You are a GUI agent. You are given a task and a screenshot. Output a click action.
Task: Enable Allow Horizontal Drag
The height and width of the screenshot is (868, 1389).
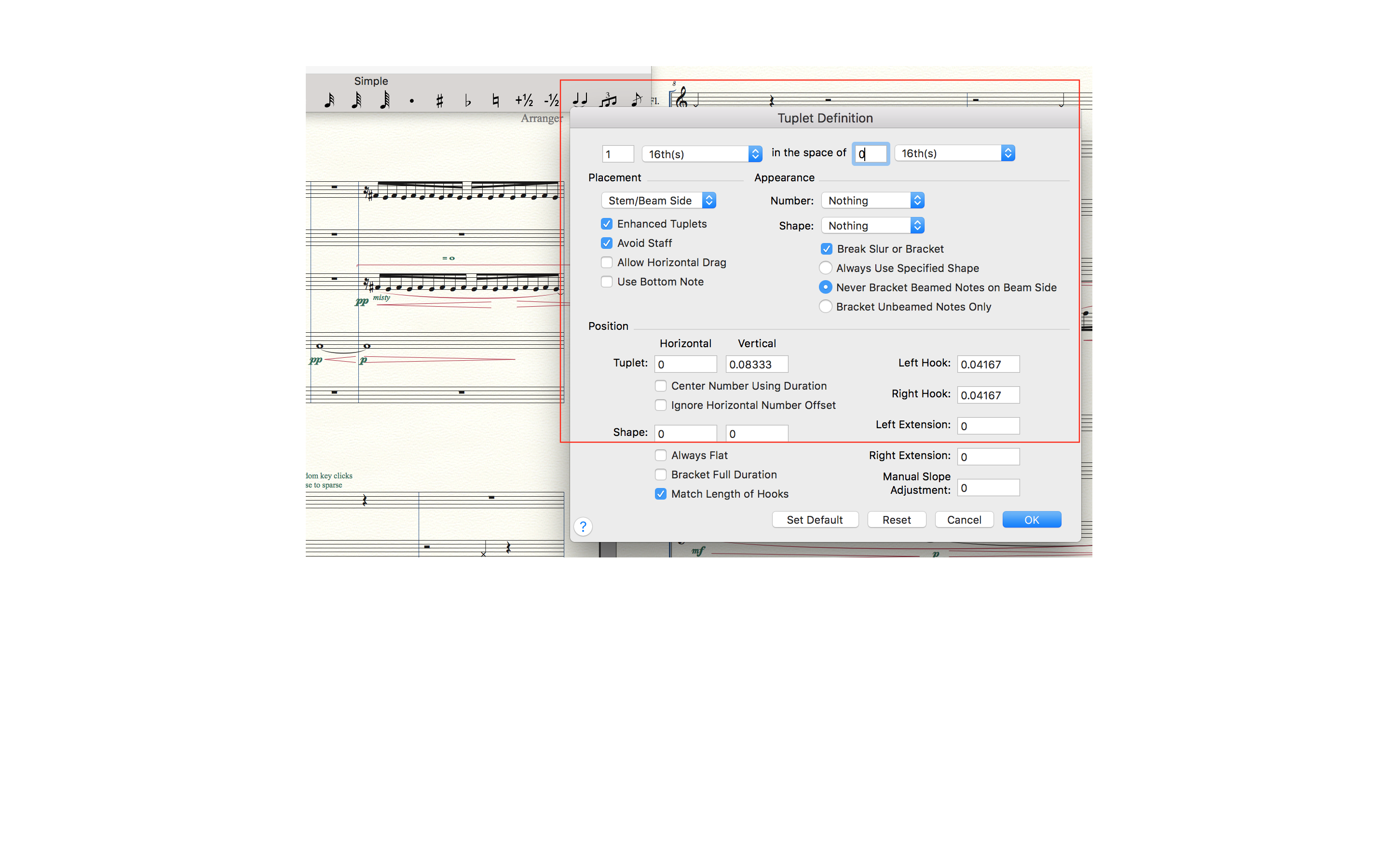point(607,262)
